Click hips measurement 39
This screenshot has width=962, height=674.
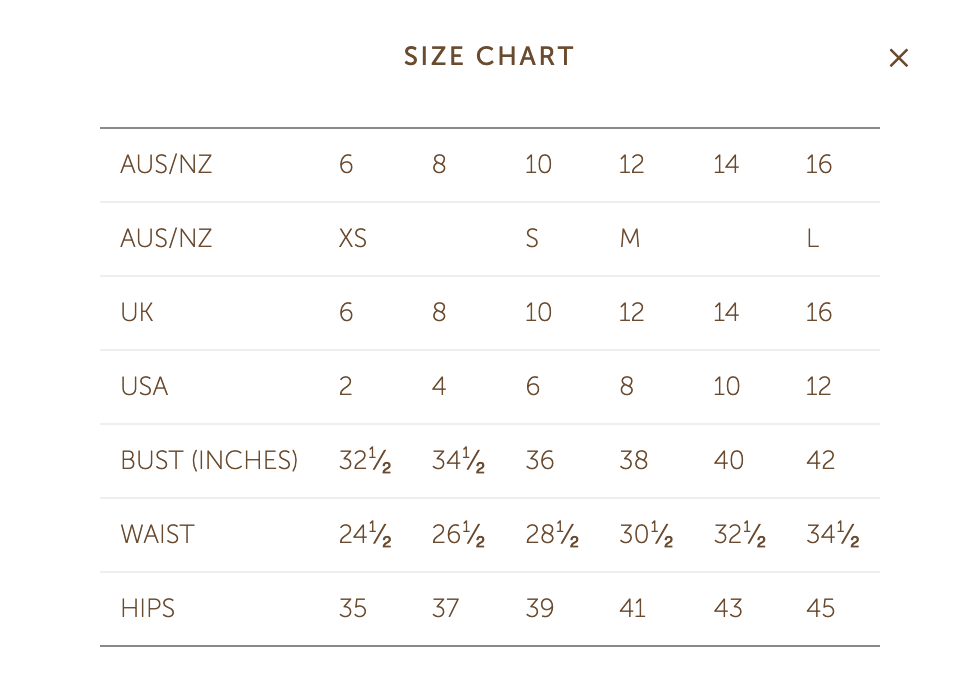(539, 608)
